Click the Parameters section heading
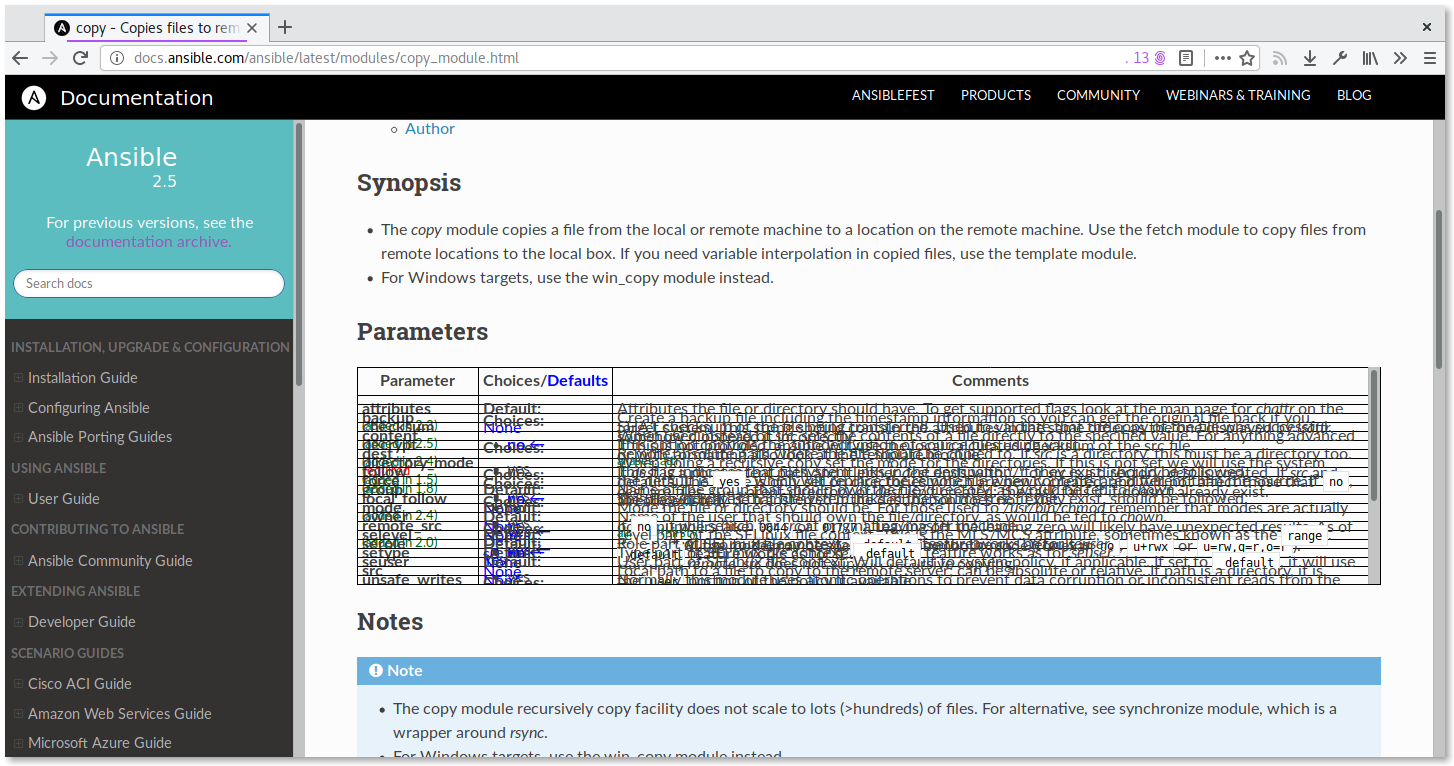The height and width of the screenshot is (766, 1454). coord(422,331)
